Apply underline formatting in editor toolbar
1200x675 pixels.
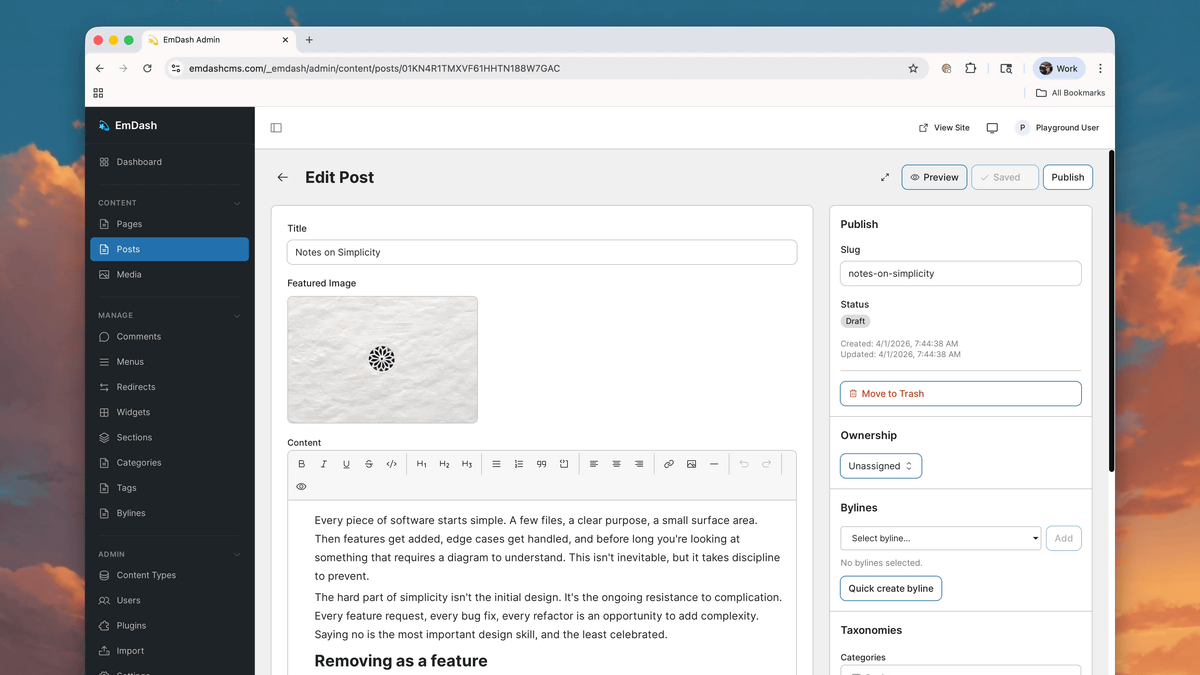click(346, 464)
